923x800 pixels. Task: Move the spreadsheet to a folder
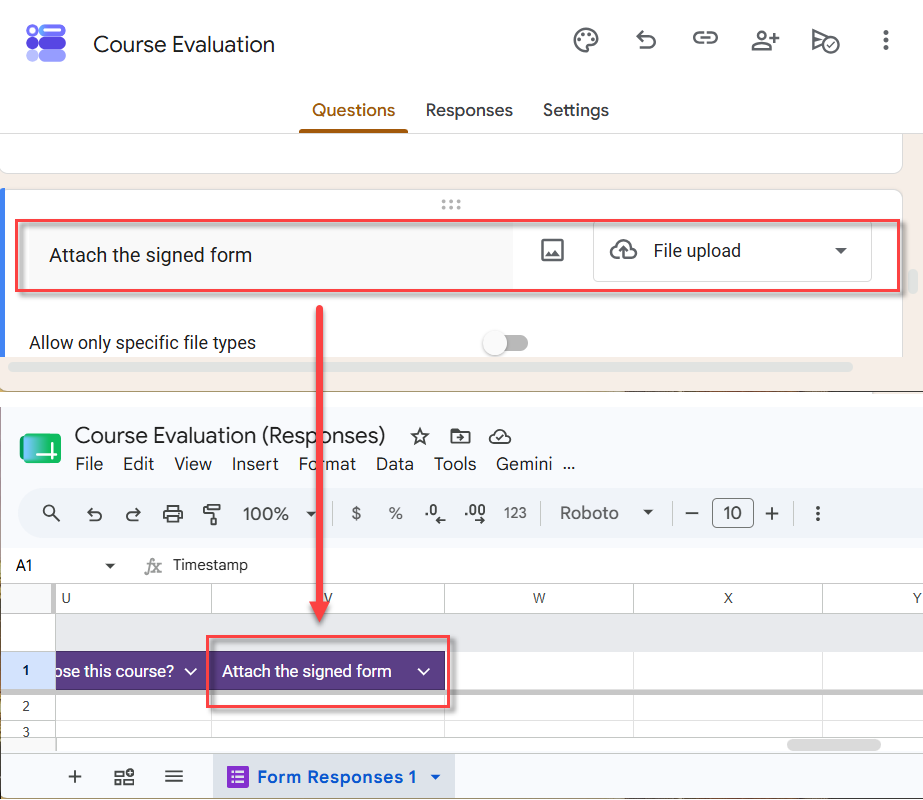460,436
